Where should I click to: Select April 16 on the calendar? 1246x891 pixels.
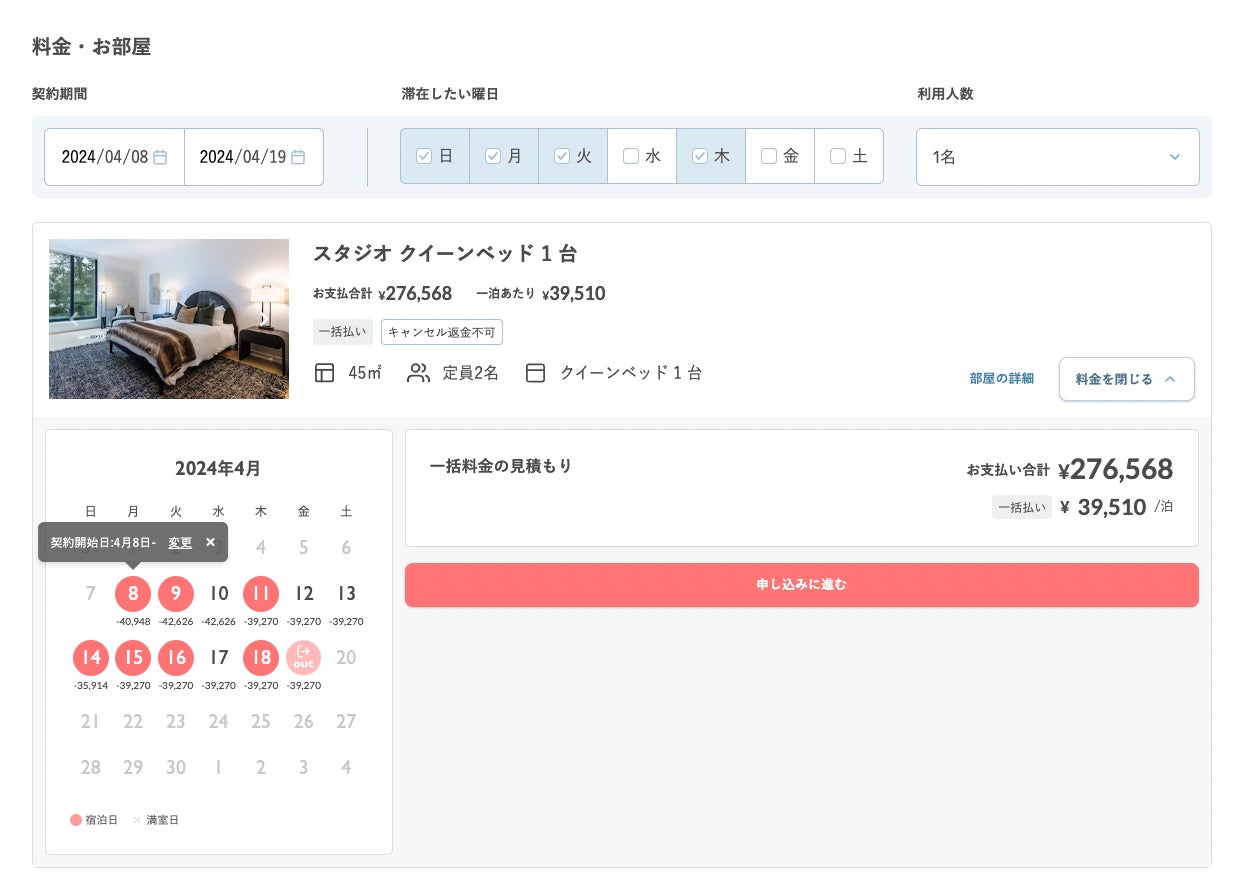[176, 657]
